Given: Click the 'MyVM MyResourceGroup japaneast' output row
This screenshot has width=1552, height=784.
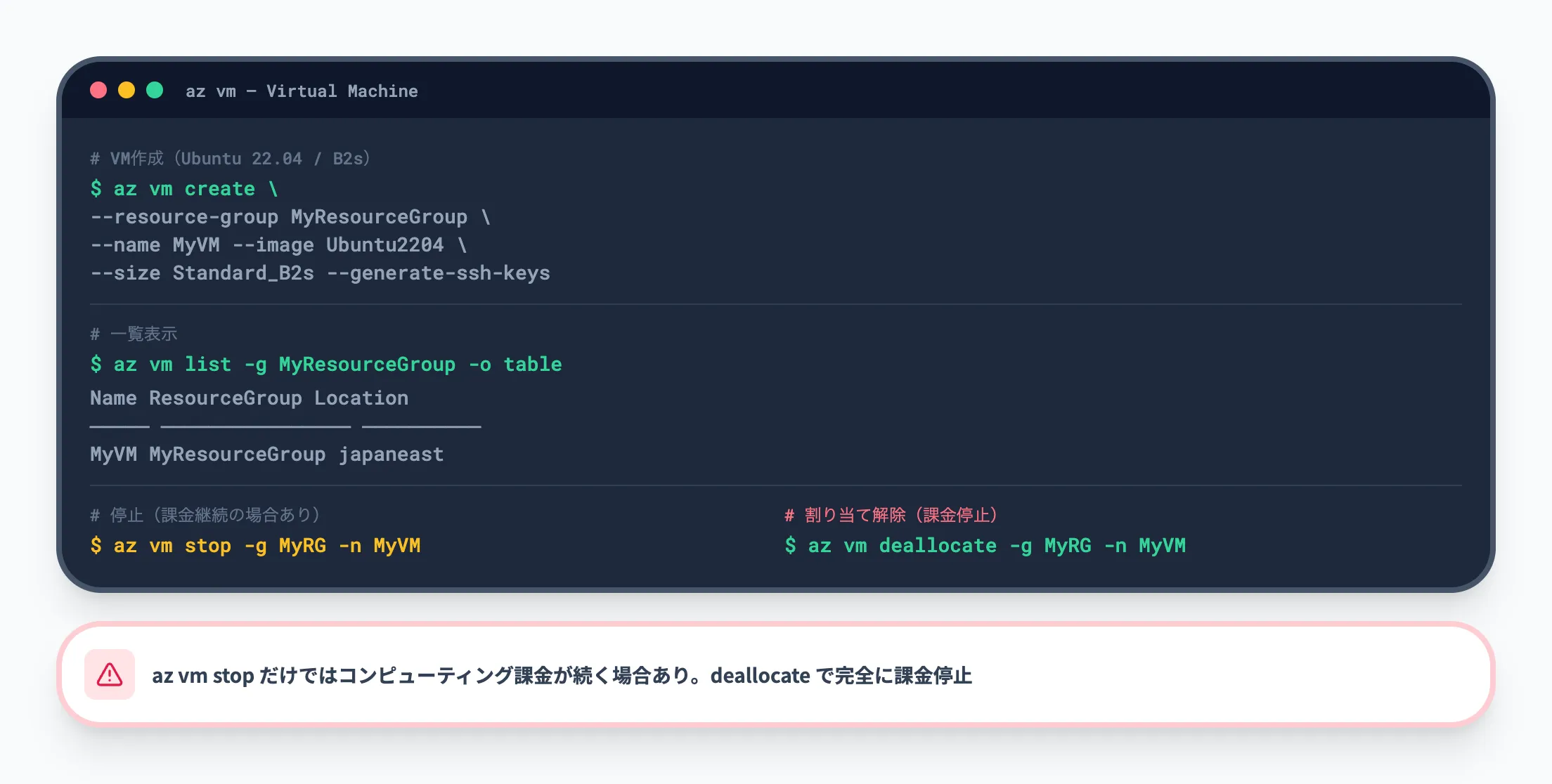Looking at the screenshot, I should (266, 455).
